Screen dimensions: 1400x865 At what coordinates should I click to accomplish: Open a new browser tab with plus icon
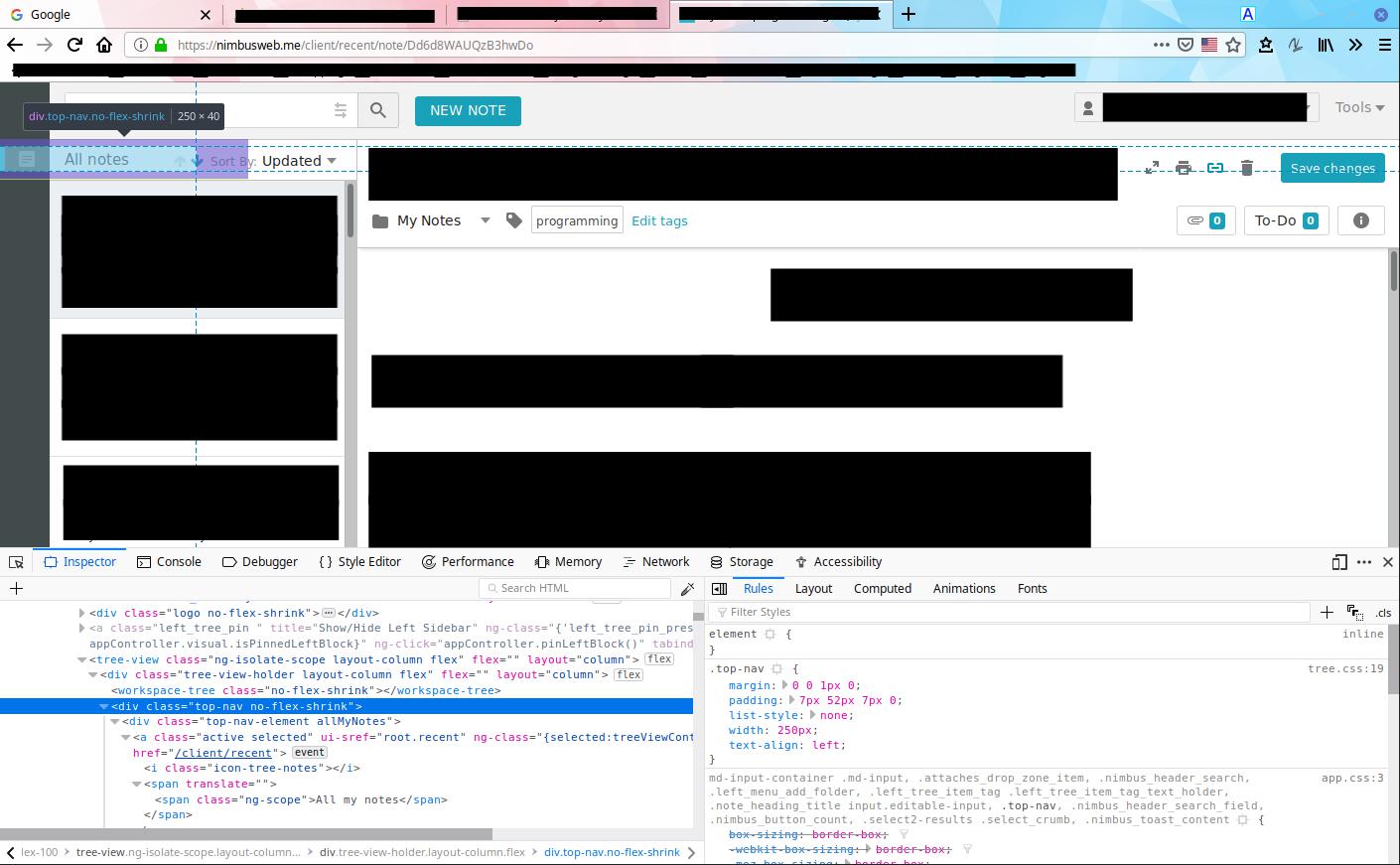tap(909, 14)
